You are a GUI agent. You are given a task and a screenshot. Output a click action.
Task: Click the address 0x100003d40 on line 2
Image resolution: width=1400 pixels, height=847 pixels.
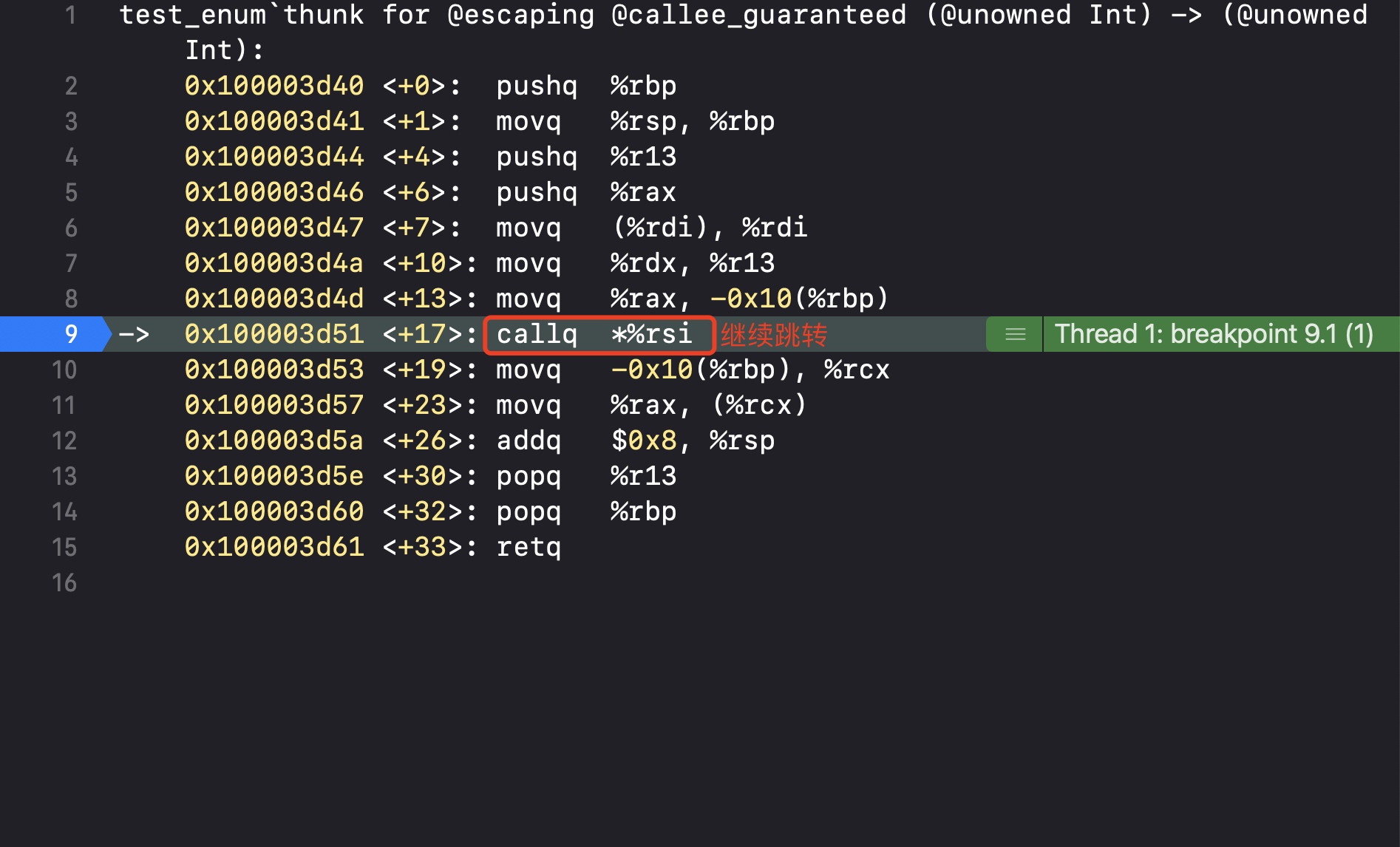click(x=273, y=86)
